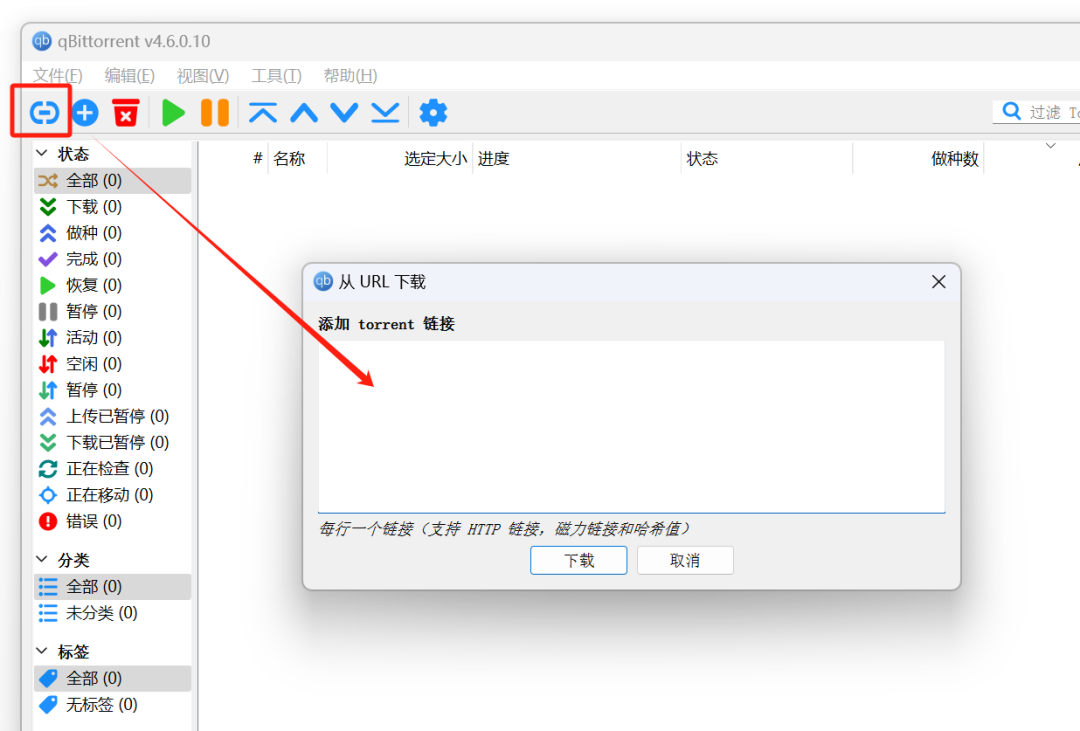The image size is (1080, 731).
Task: Click the search magnifier icon in filter box
Action: tap(1011, 111)
